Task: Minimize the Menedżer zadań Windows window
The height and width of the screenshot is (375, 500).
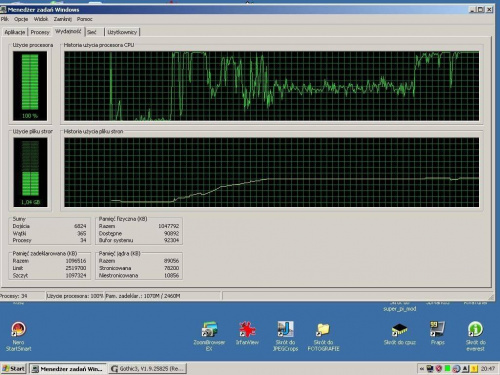Action: pyautogui.click(x=472, y=10)
